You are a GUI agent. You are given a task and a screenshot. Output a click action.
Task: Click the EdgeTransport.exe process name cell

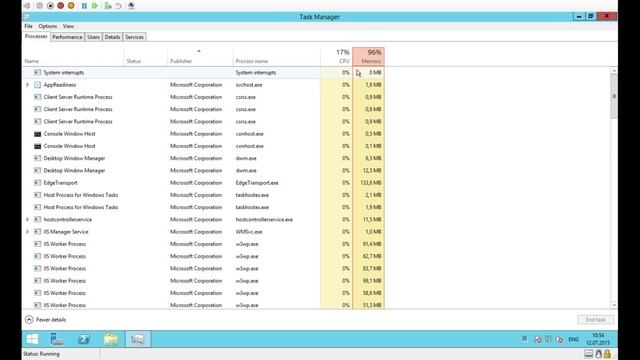[257, 183]
